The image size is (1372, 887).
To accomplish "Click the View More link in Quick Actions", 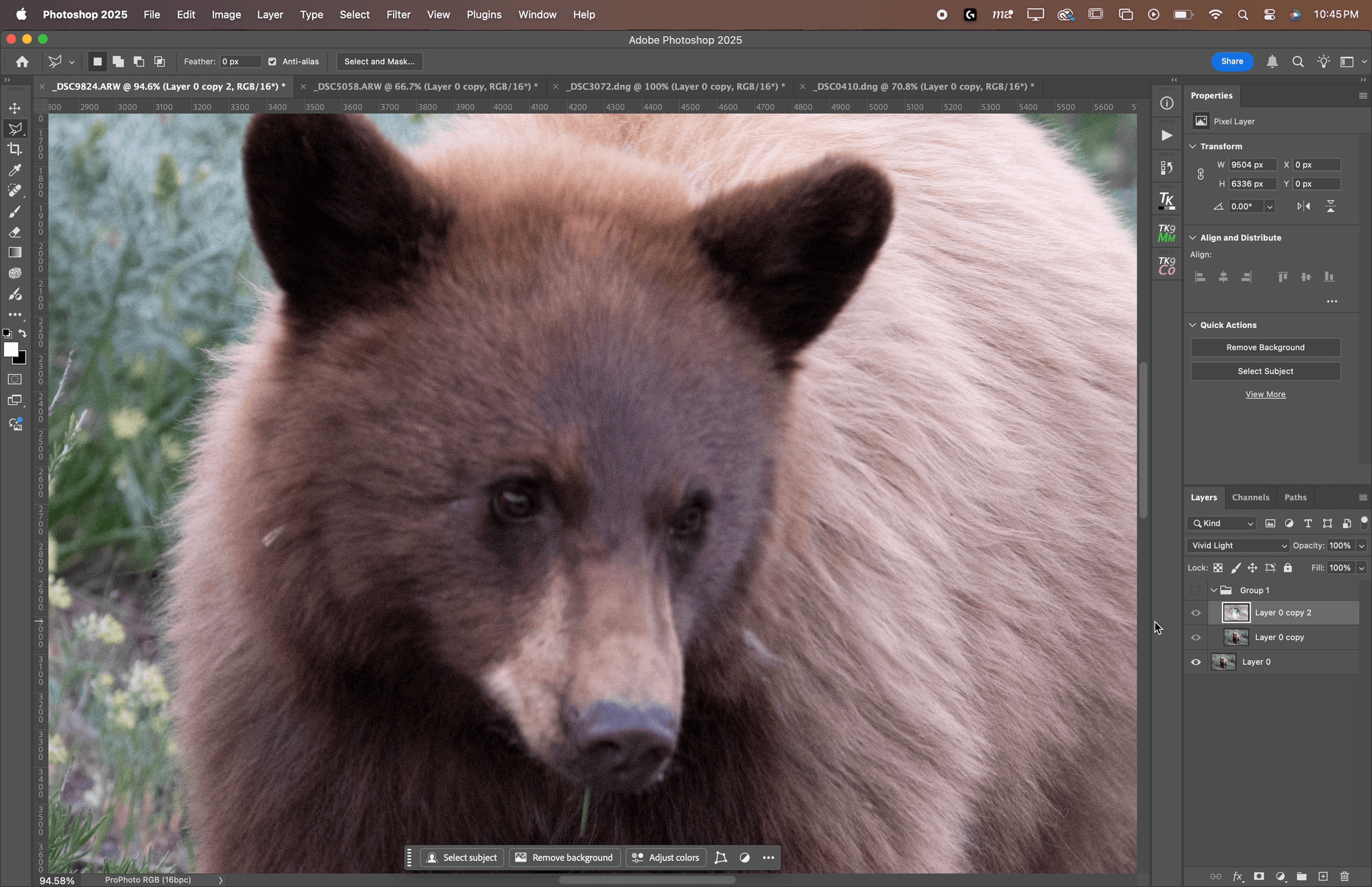I will (1265, 394).
